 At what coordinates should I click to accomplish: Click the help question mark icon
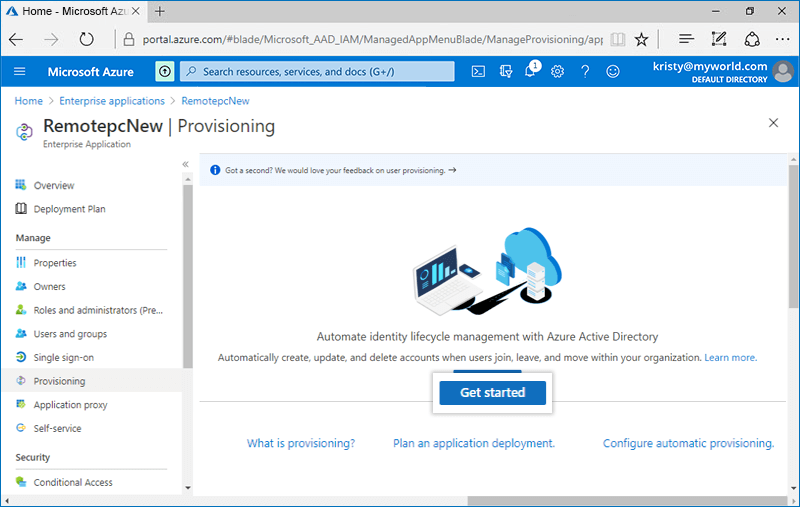click(x=585, y=72)
